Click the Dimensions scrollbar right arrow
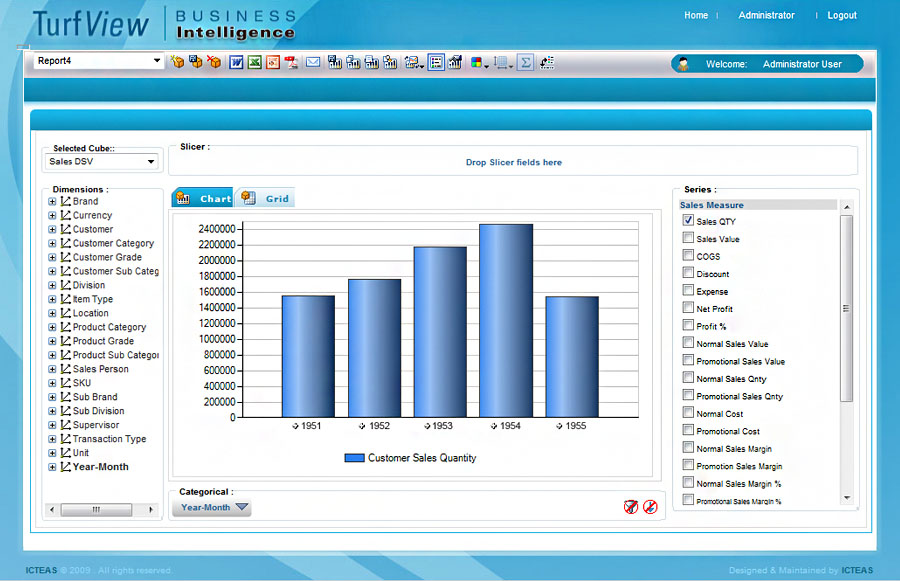Viewport: 900px width, 581px height. pyautogui.click(x=151, y=509)
